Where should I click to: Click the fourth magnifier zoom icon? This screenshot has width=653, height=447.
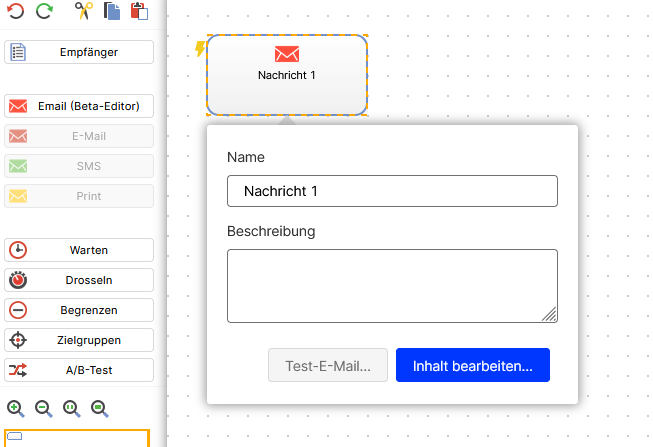coord(100,408)
